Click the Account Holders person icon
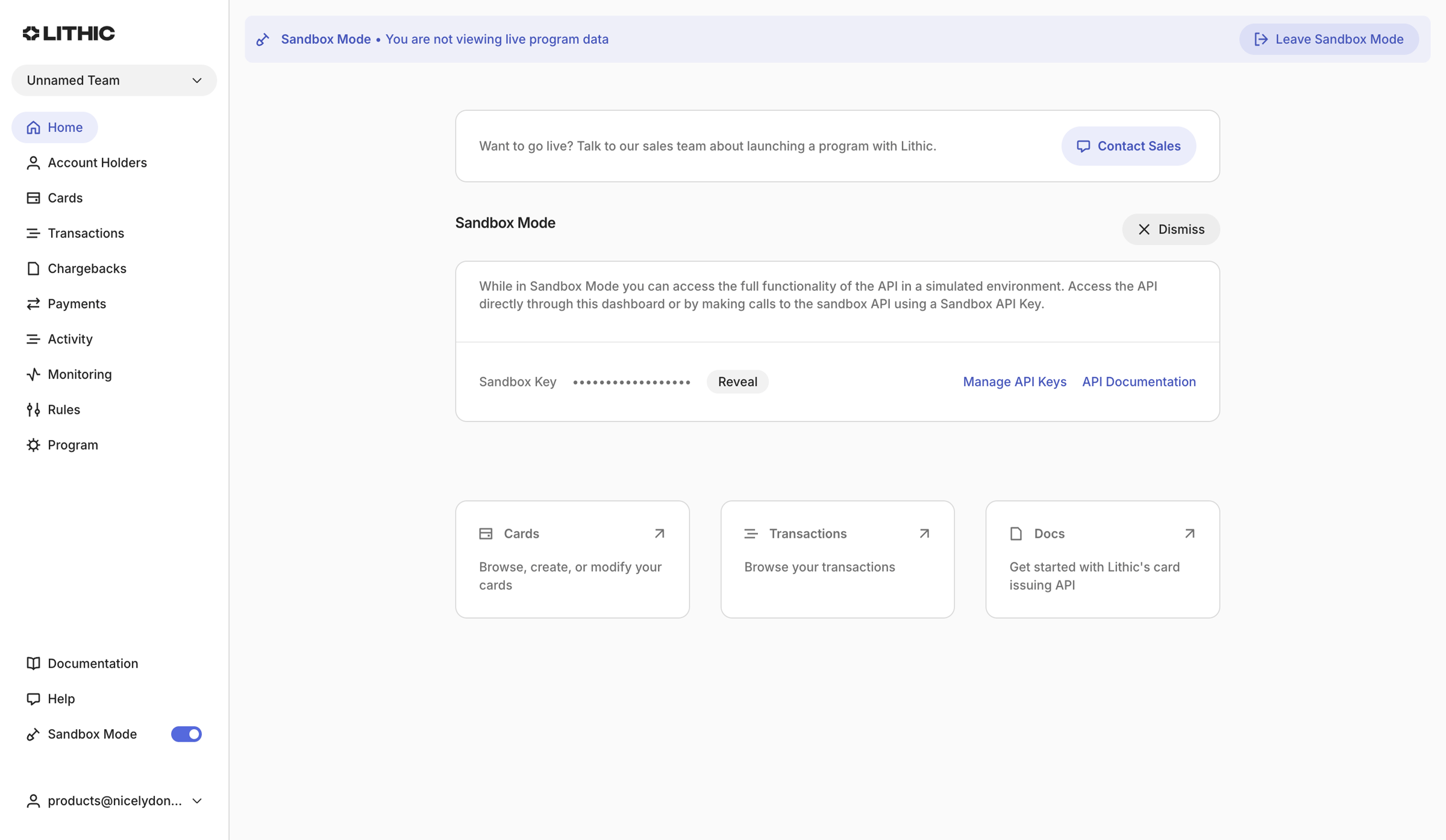The width and height of the screenshot is (1446, 840). pos(33,163)
